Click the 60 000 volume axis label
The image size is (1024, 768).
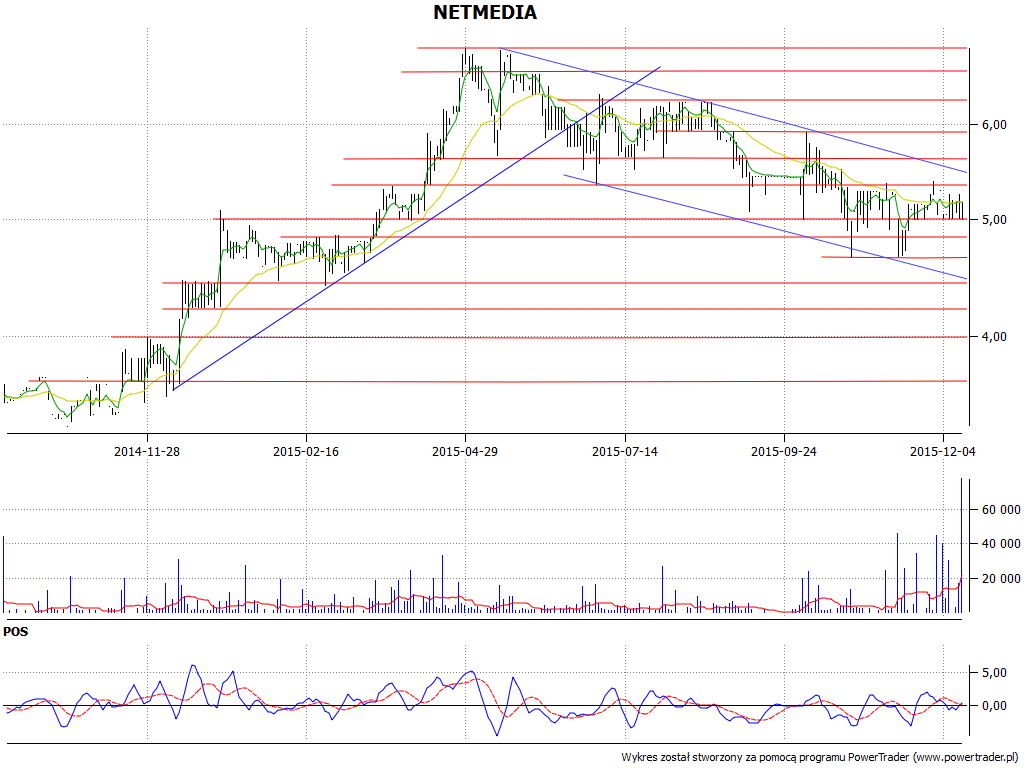(x=1001, y=510)
